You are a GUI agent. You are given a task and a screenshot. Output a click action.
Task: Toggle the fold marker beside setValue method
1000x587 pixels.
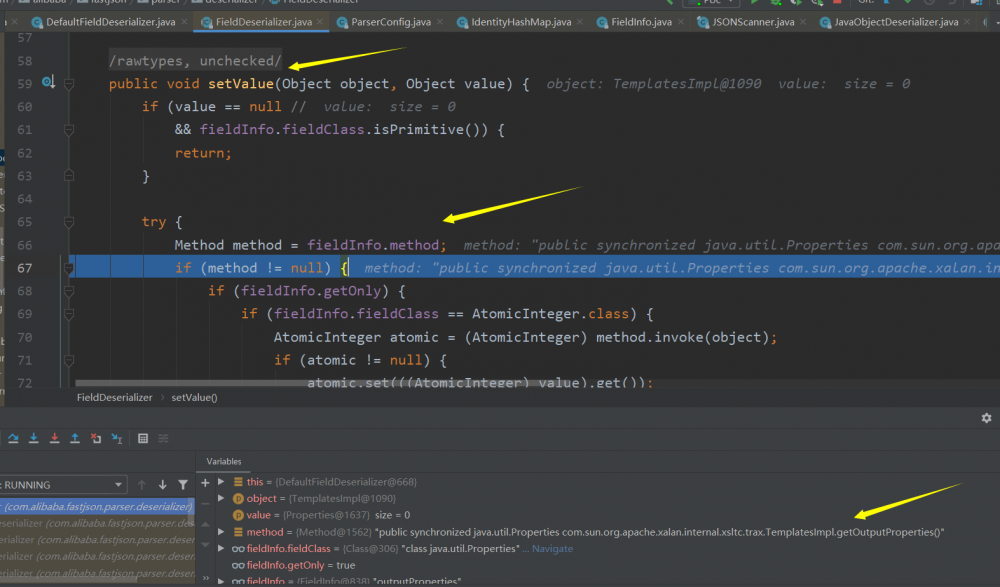(x=69, y=85)
